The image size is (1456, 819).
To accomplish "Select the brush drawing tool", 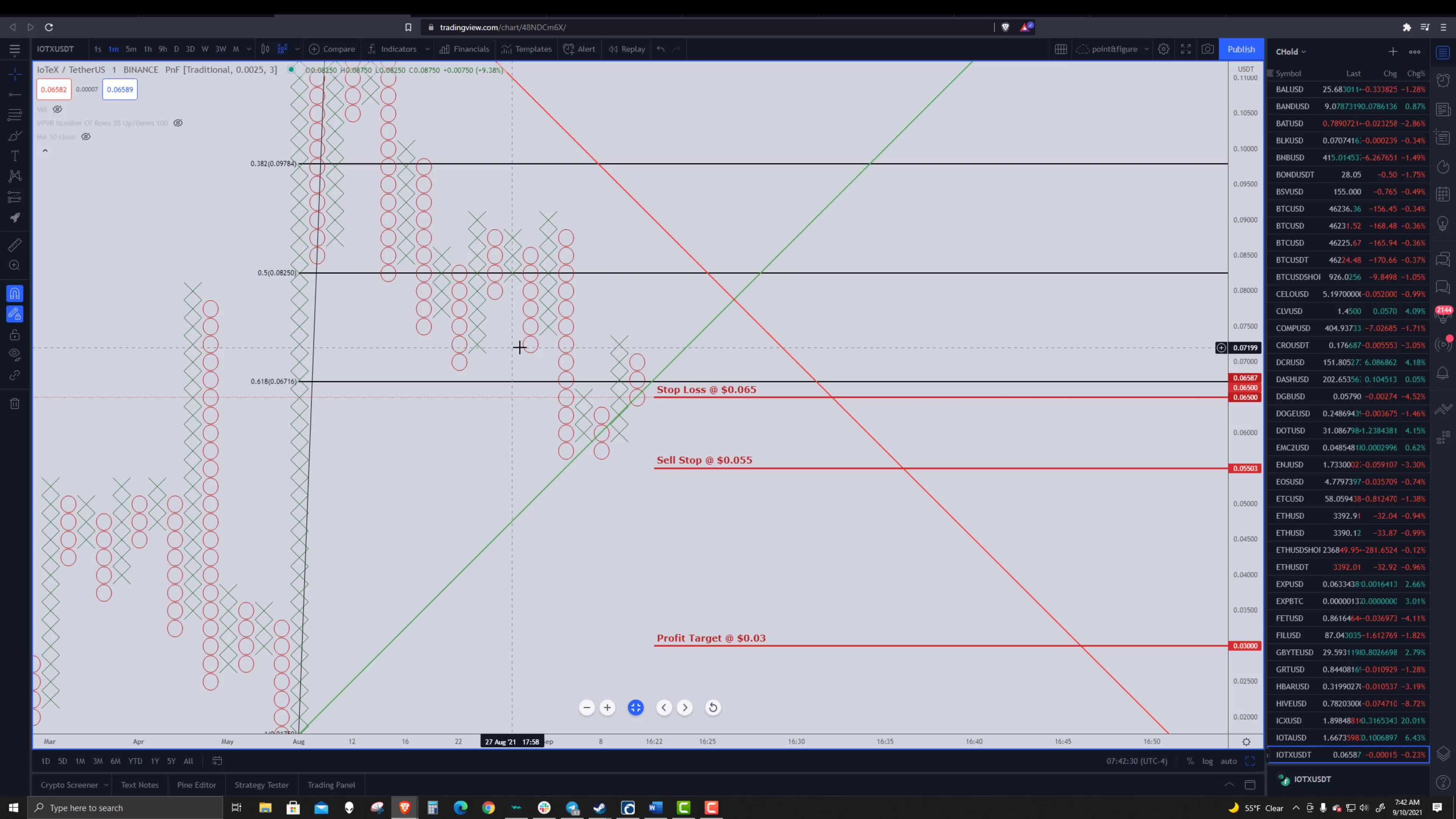I will 15,136.
